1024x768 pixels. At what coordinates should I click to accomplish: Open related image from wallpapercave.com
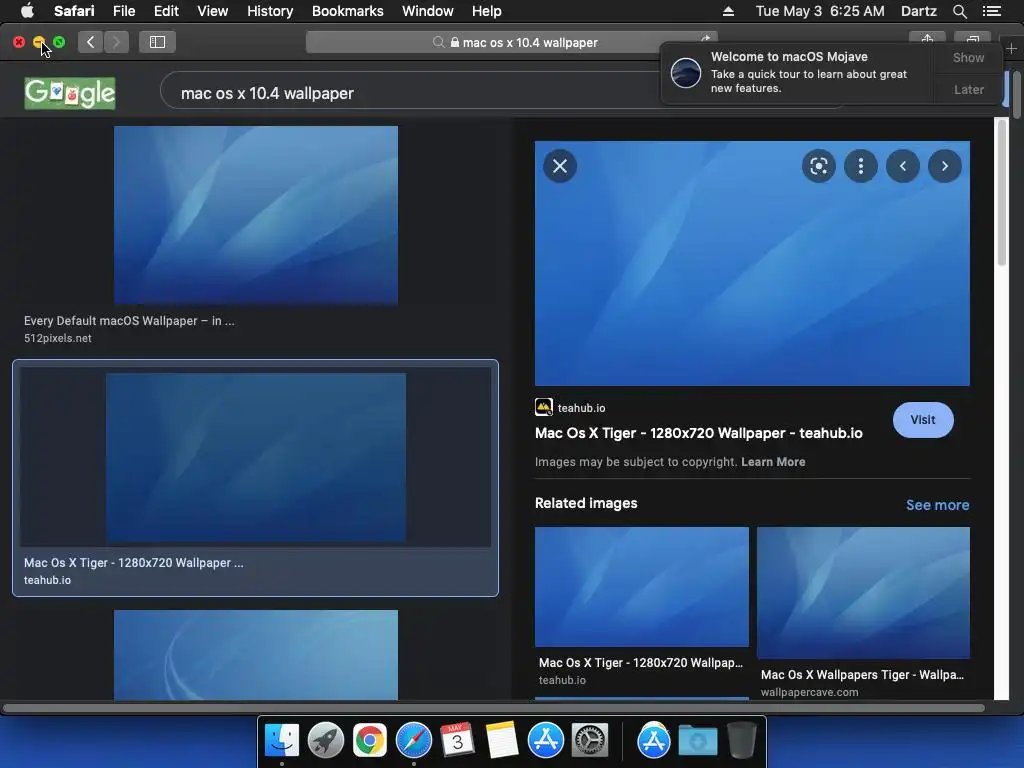click(x=863, y=592)
